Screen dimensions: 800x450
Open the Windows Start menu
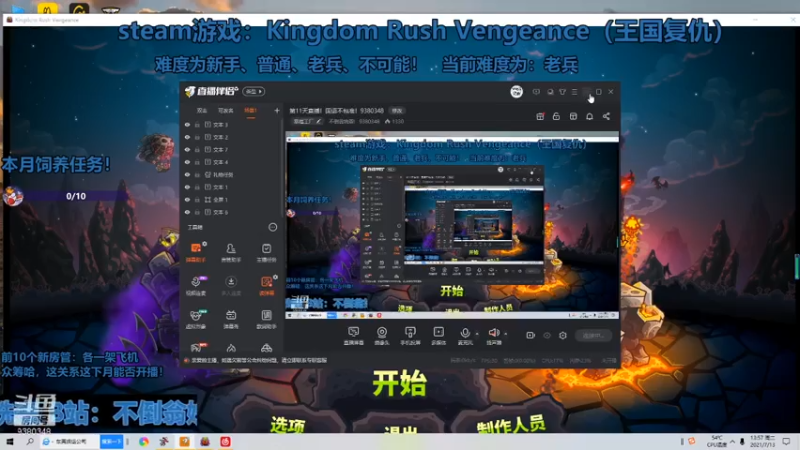pos(9,441)
